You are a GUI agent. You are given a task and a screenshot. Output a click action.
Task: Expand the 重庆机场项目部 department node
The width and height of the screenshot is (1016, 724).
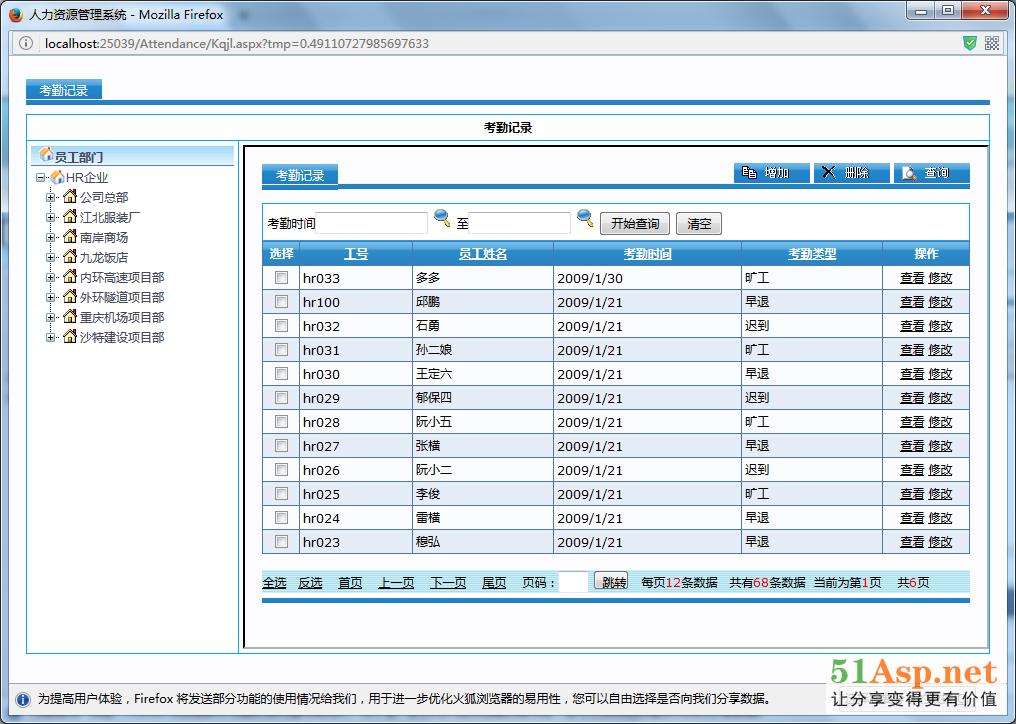tap(51, 317)
